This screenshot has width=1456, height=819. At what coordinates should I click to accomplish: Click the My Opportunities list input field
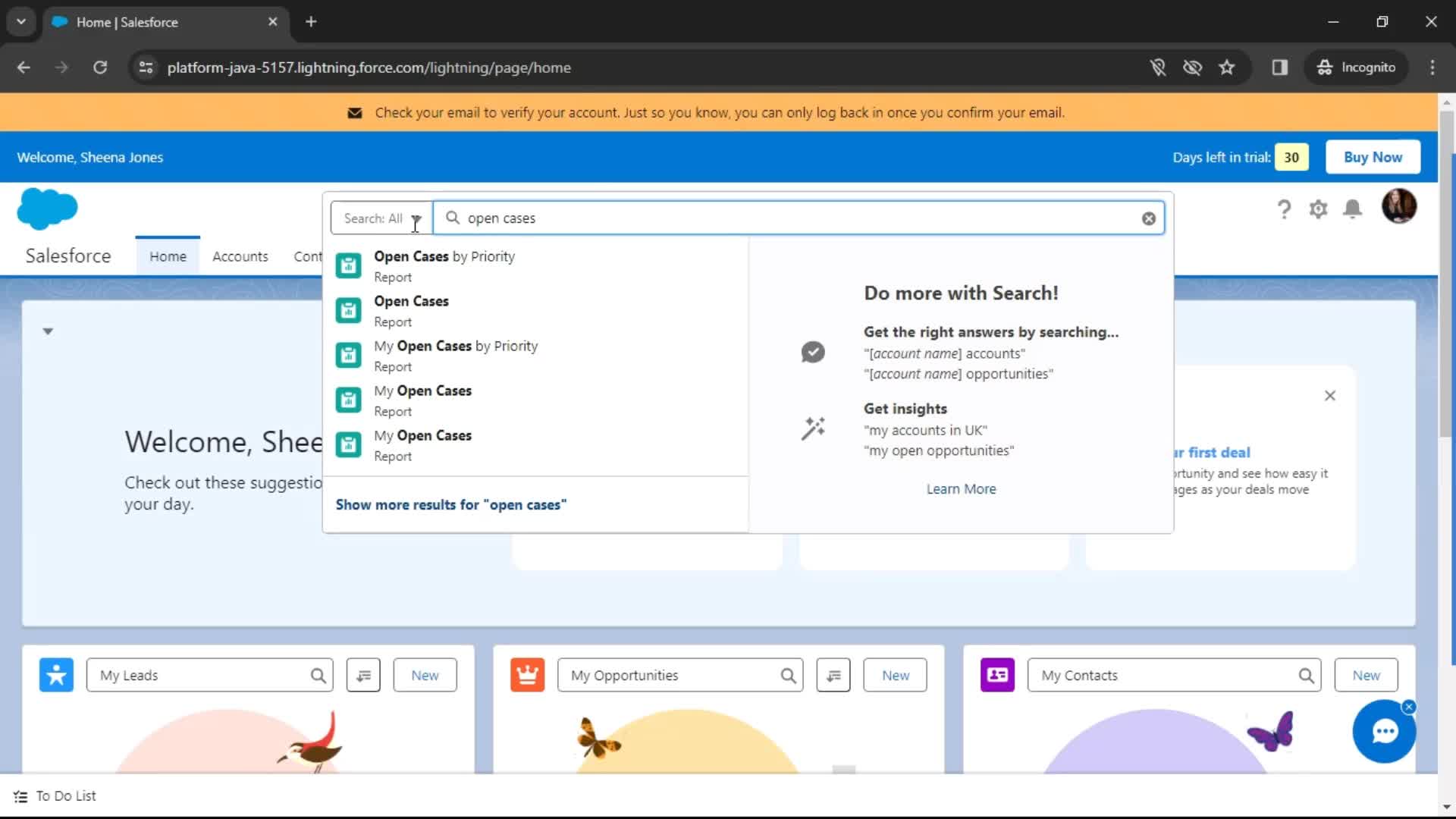click(680, 675)
